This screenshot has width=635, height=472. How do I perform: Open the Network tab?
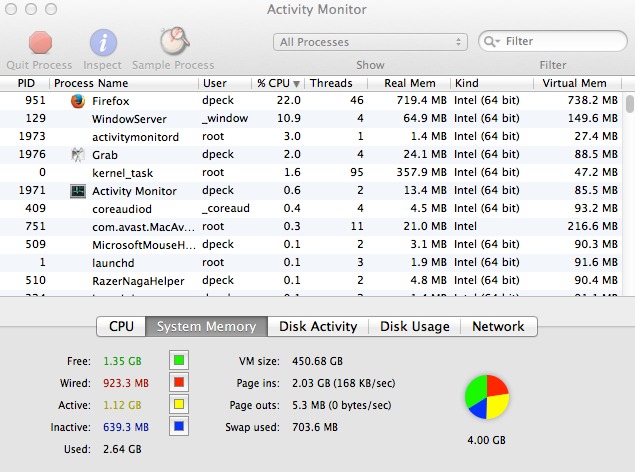click(499, 326)
